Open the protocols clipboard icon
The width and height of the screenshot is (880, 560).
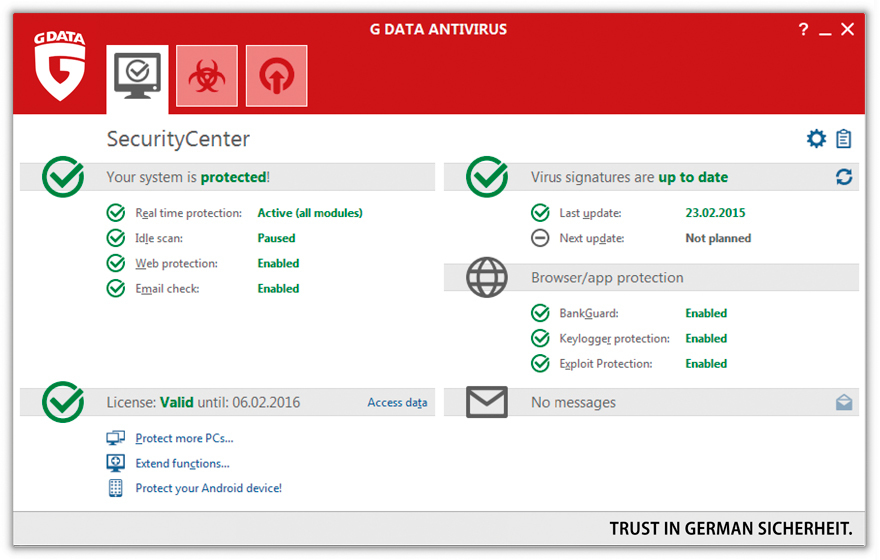[844, 139]
